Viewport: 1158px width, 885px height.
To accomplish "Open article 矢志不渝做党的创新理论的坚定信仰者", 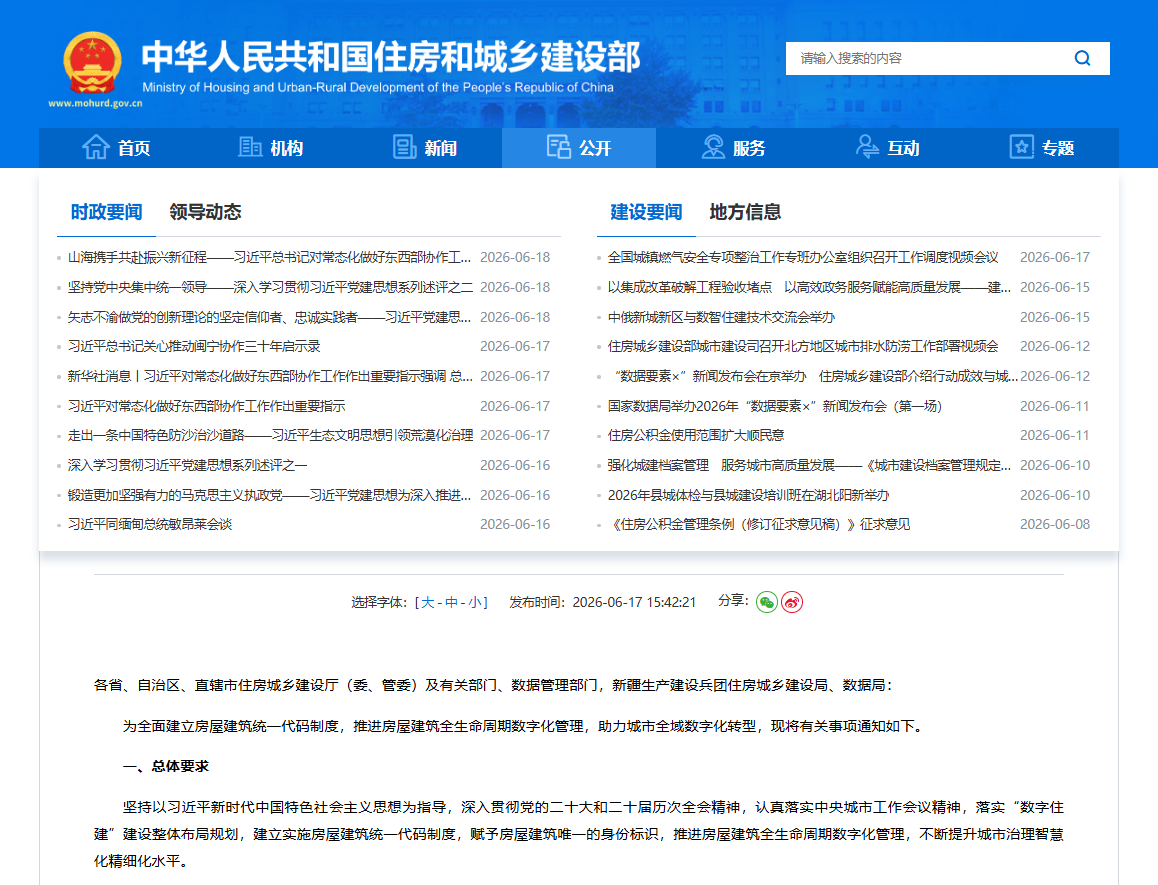I will pyautogui.click(x=269, y=317).
